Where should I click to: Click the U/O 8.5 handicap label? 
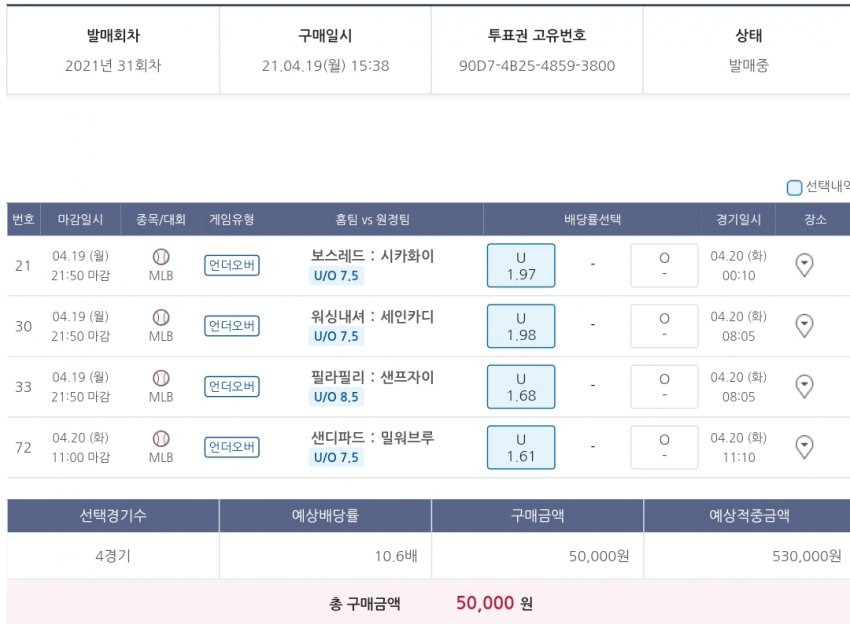(336, 397)
